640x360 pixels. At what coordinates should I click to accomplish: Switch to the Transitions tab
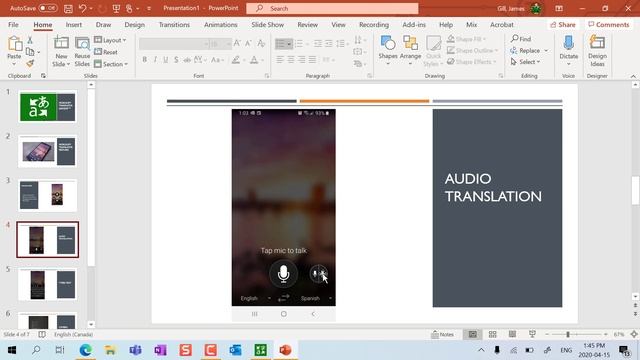tap(174, 24)
